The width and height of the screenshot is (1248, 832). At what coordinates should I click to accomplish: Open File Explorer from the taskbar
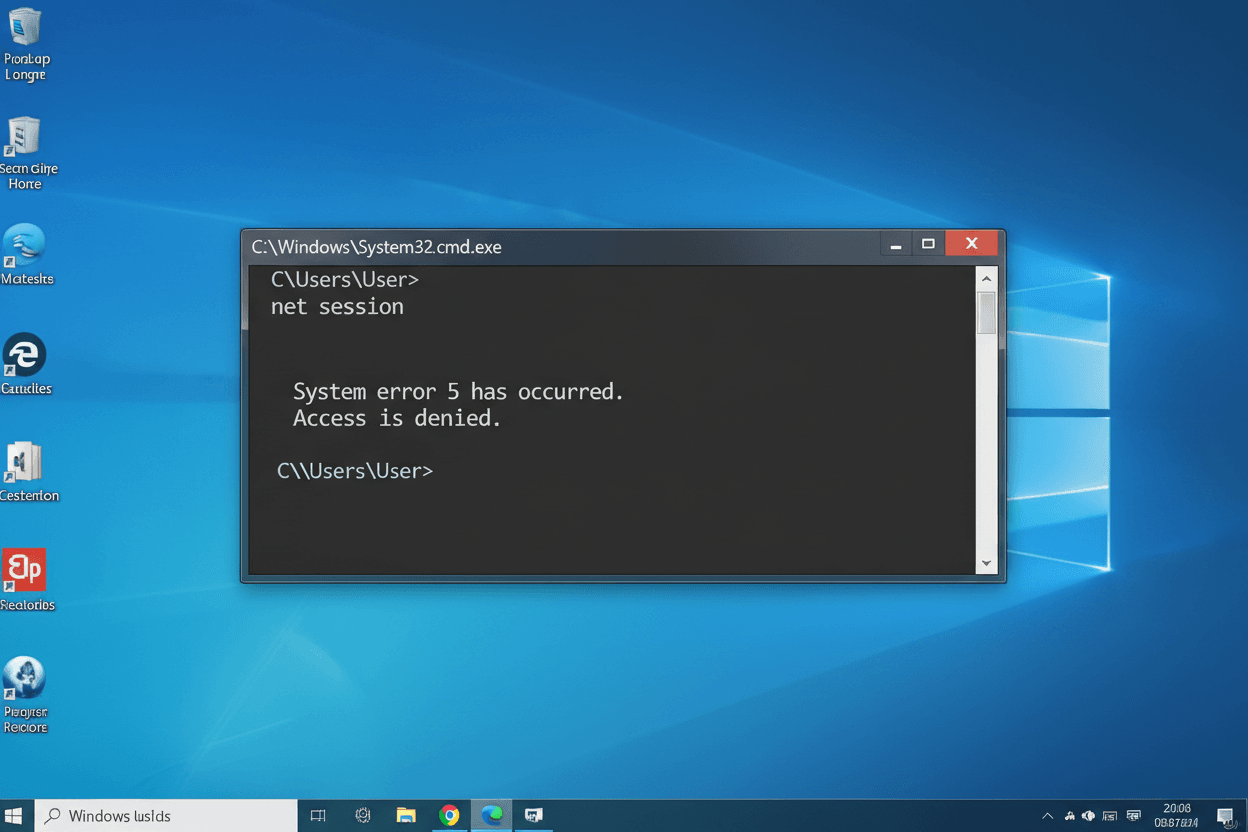[405, 815]
